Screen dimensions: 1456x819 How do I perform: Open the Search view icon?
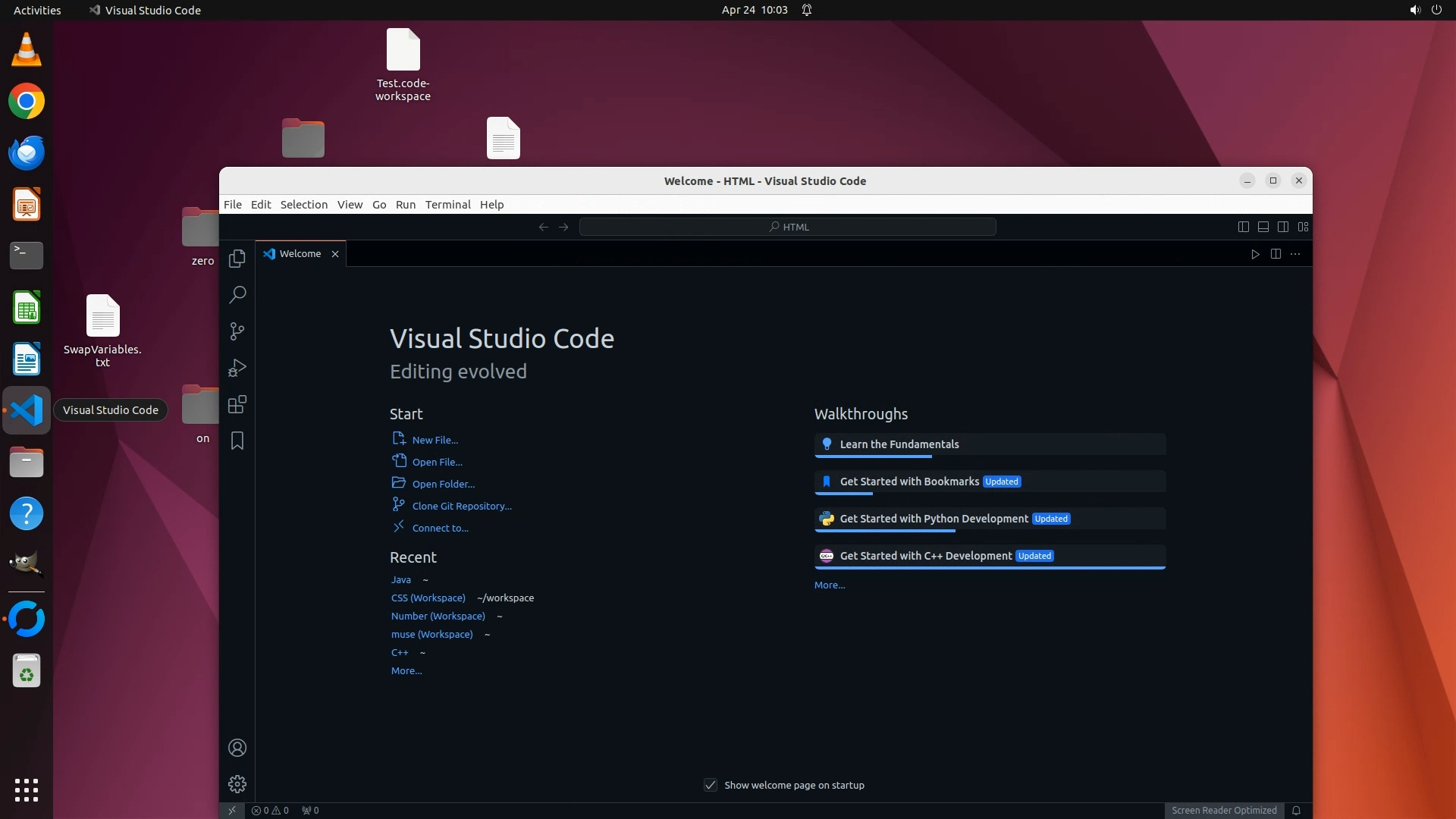click(237, 294)
